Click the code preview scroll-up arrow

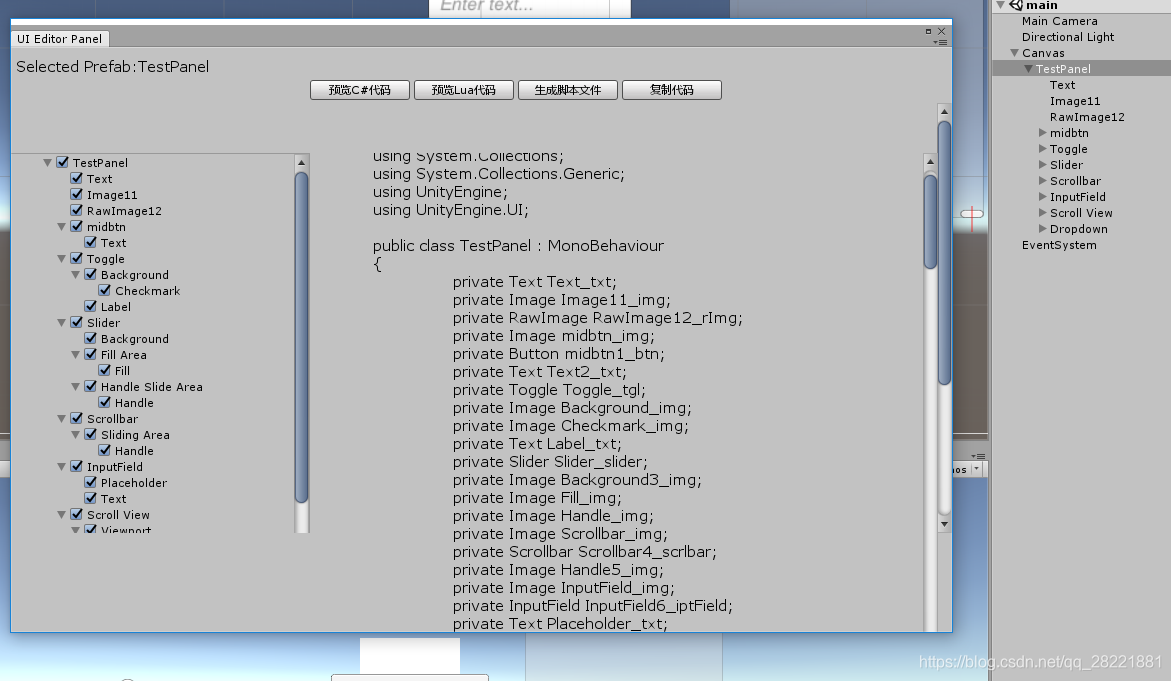(930, 161)
